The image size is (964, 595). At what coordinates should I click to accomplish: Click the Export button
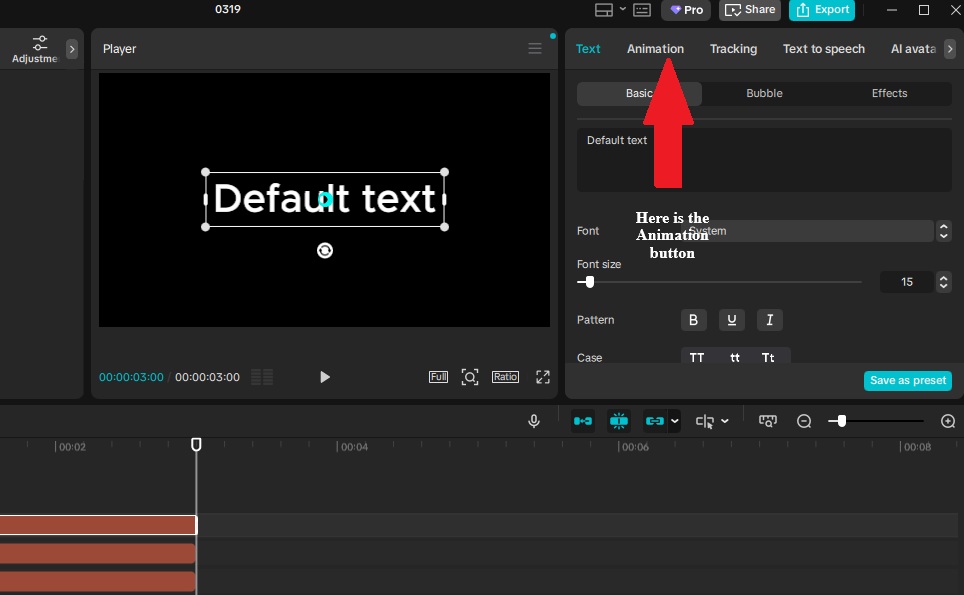pos(822,10)
